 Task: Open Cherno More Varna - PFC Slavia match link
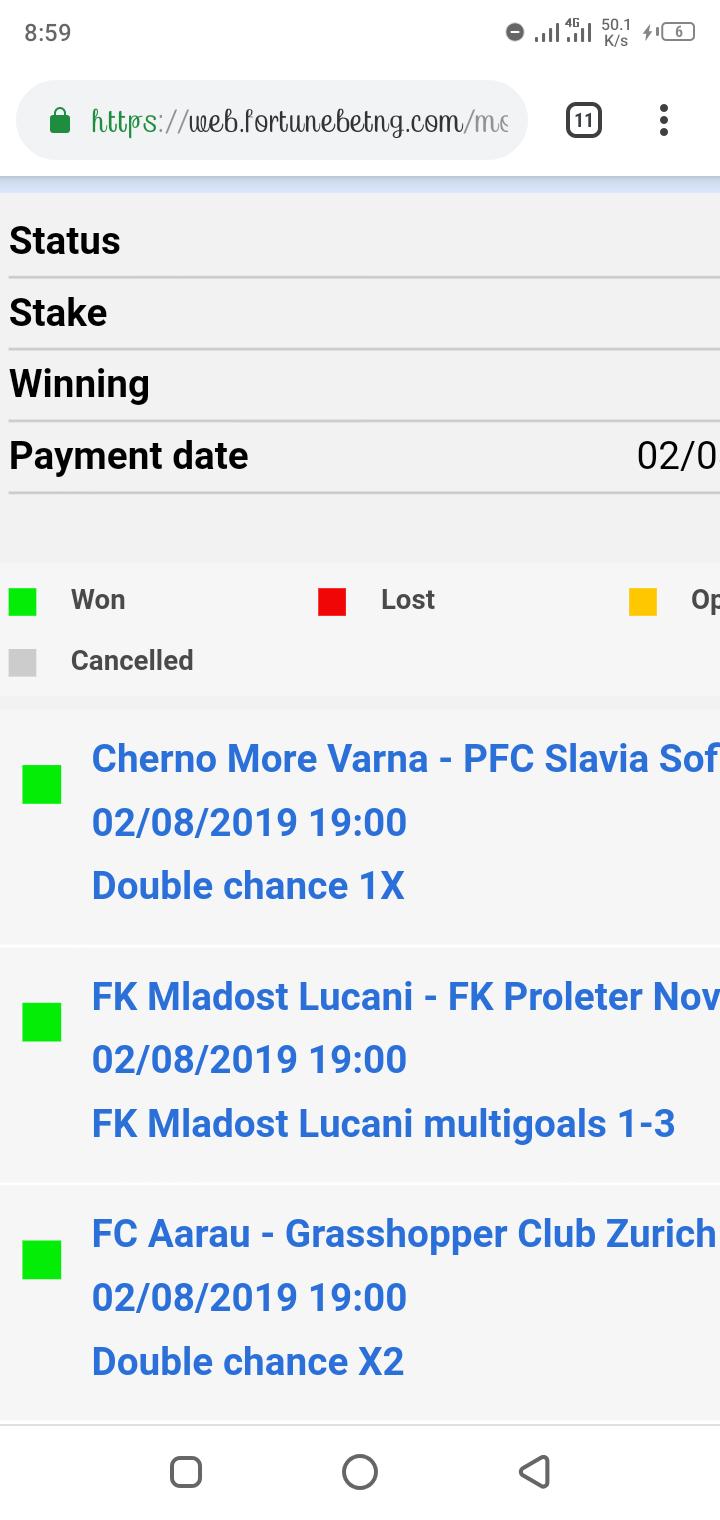point(405,759)
